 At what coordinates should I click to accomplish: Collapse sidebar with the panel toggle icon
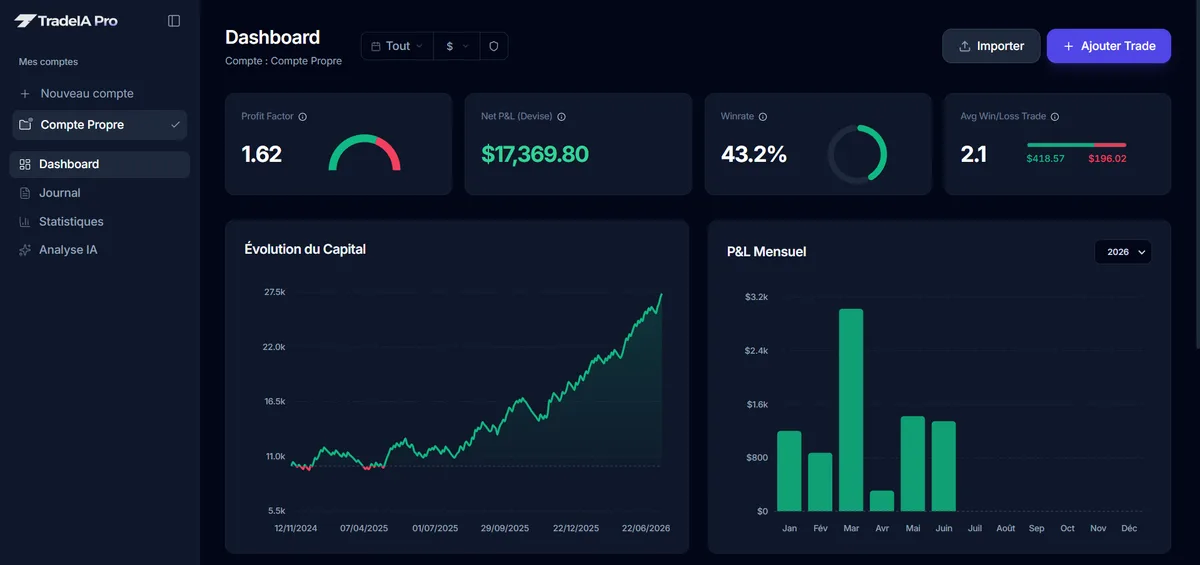(174, 20)
